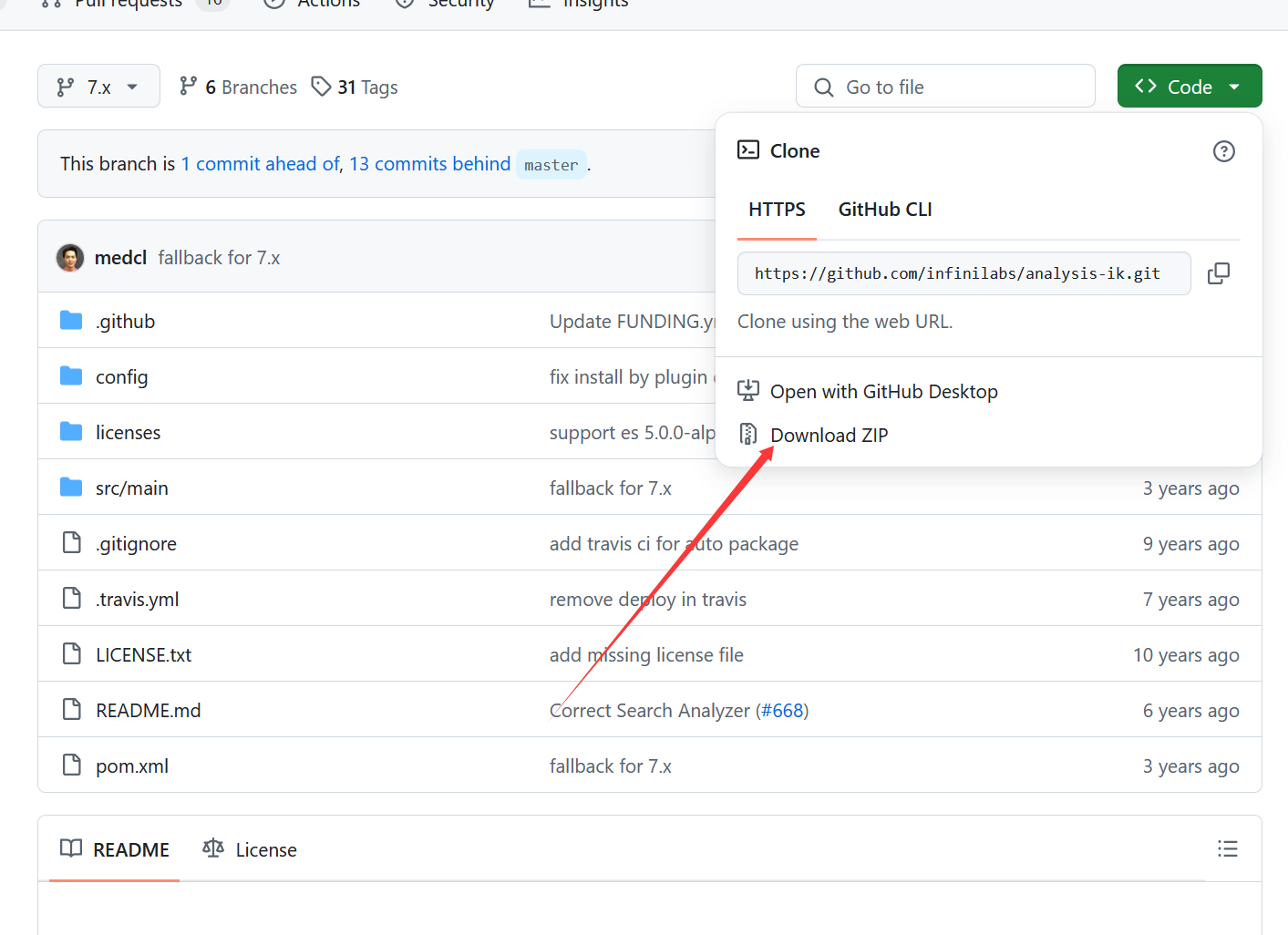1288x935 pixels.
Task: Open latest commit message beside medcl
Action: click(x=219, y=258)
